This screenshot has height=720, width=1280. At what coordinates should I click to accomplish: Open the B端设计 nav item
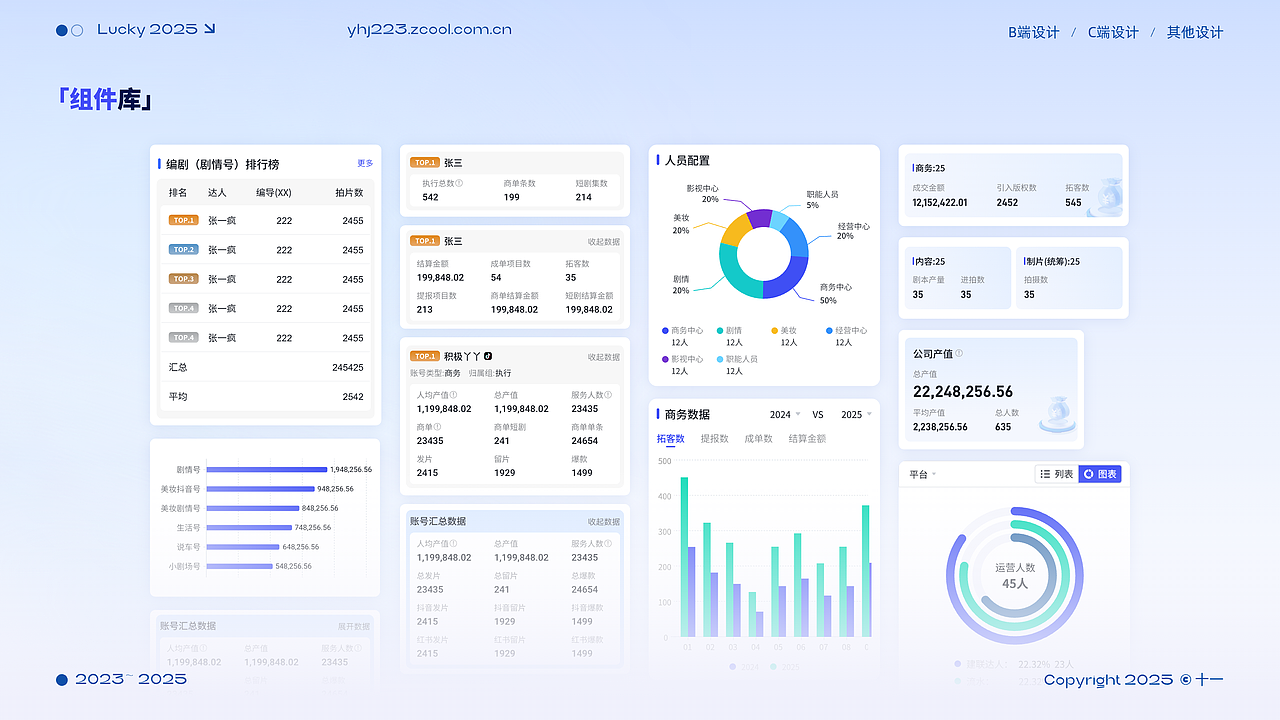point(1034,32)
